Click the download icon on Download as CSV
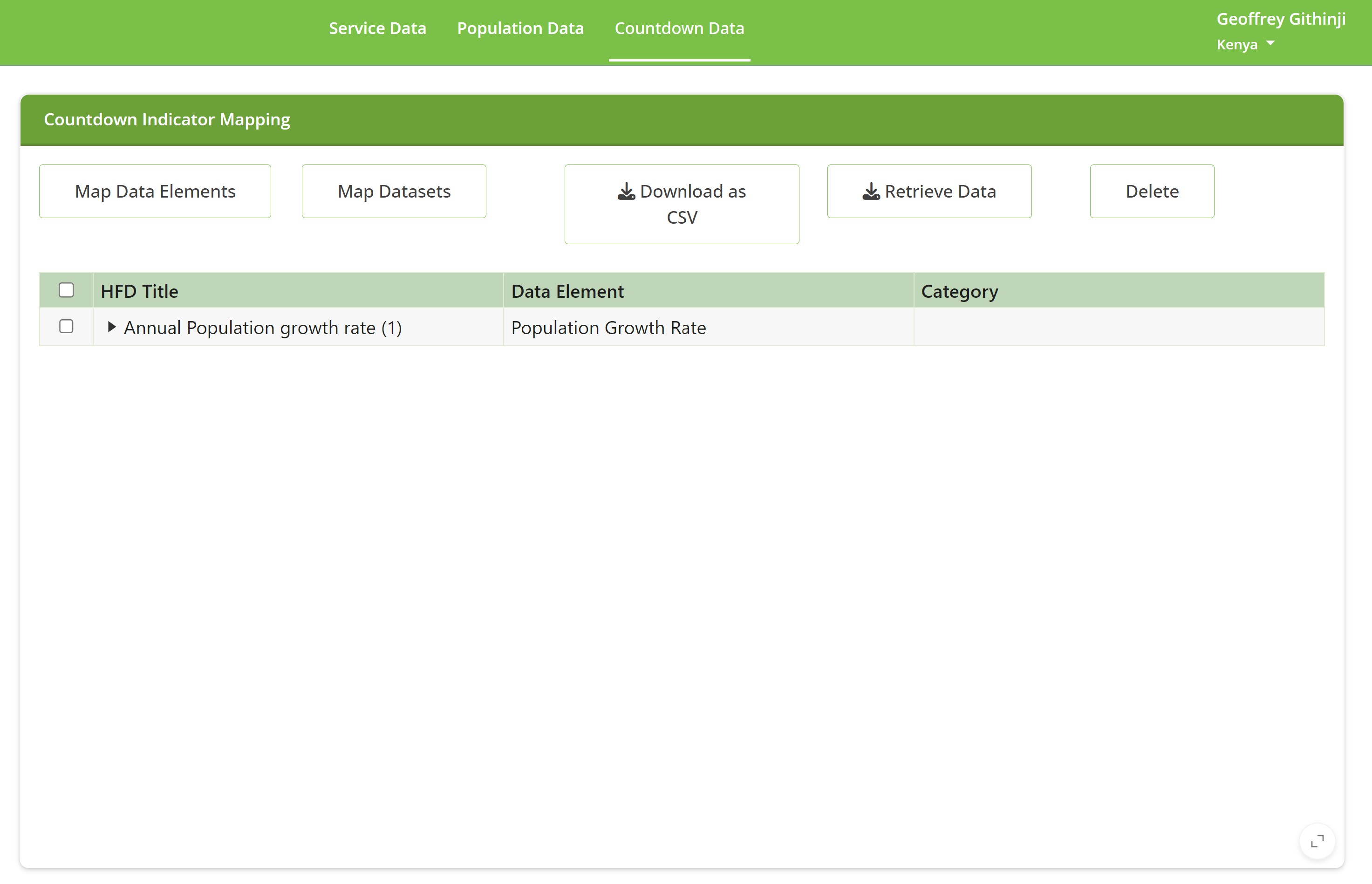This screenshot has width=1372, height=884. point(626,191)
